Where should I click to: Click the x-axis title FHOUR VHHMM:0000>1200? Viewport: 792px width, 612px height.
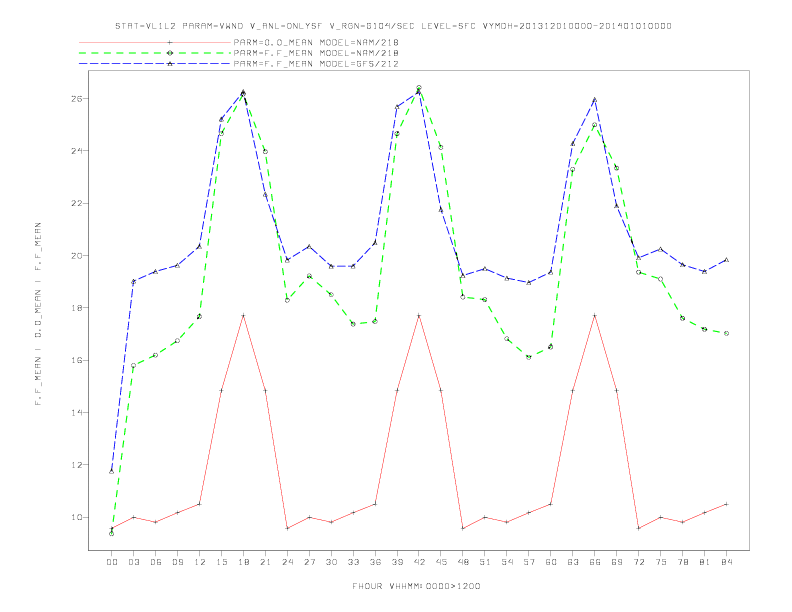[x=416, y=586]
